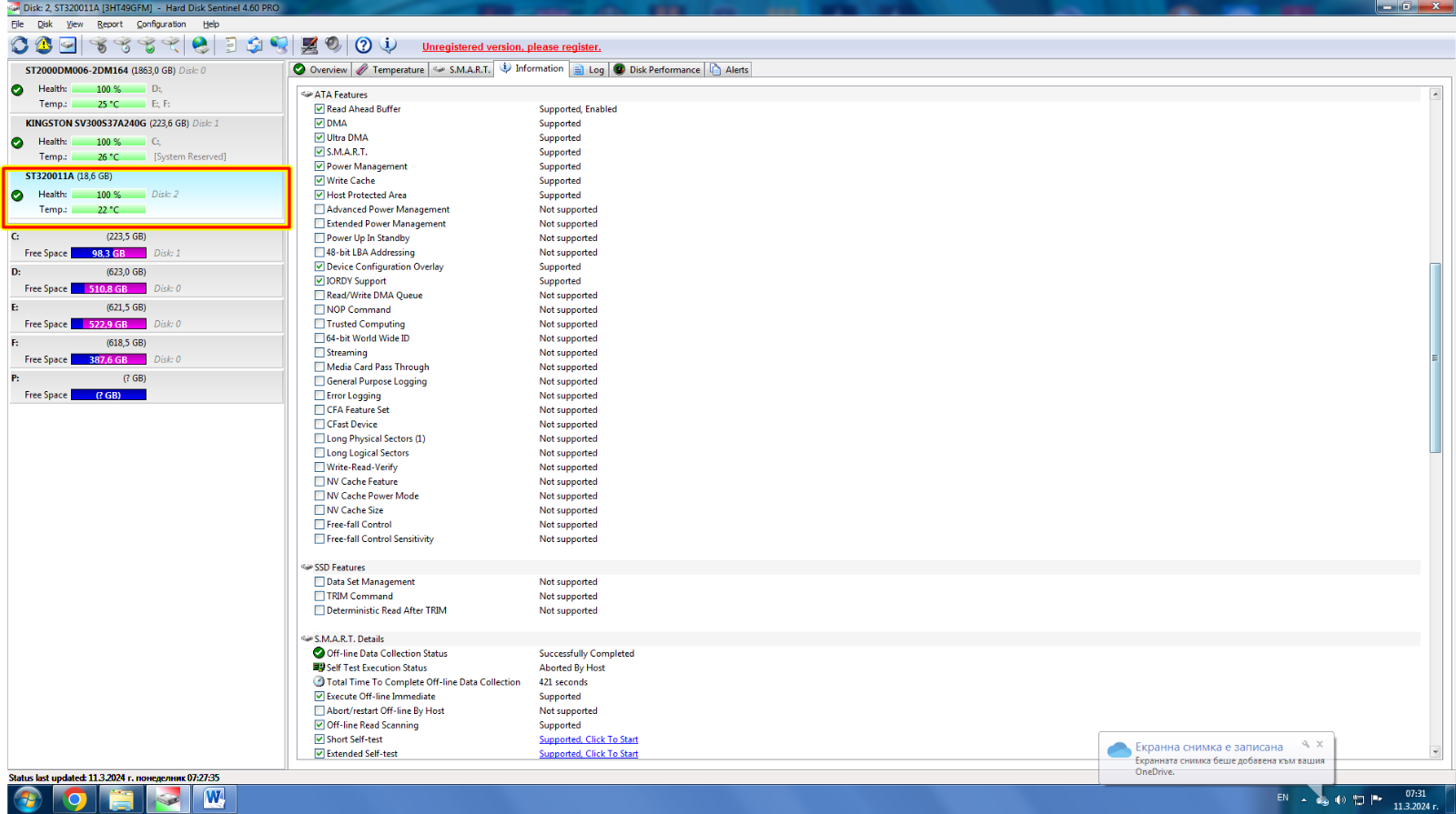Click the wrench icon in OneDrive notification
The height and width of the screenshot is (814, 1456).
(1305, 744)
